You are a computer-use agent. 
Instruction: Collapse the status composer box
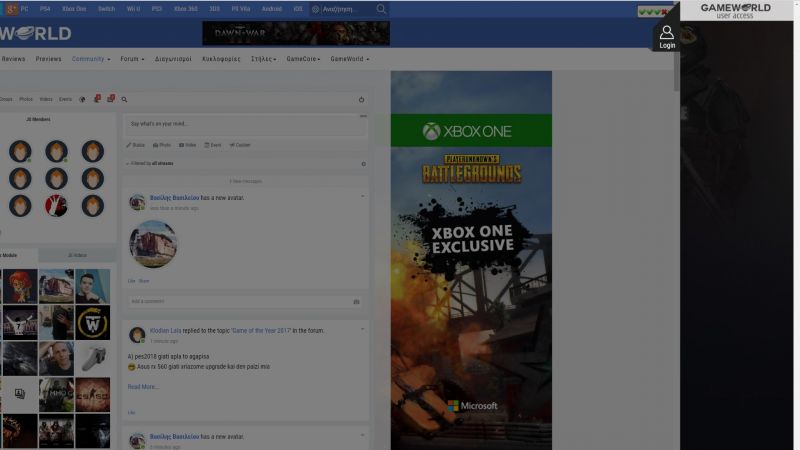(363, 116)
